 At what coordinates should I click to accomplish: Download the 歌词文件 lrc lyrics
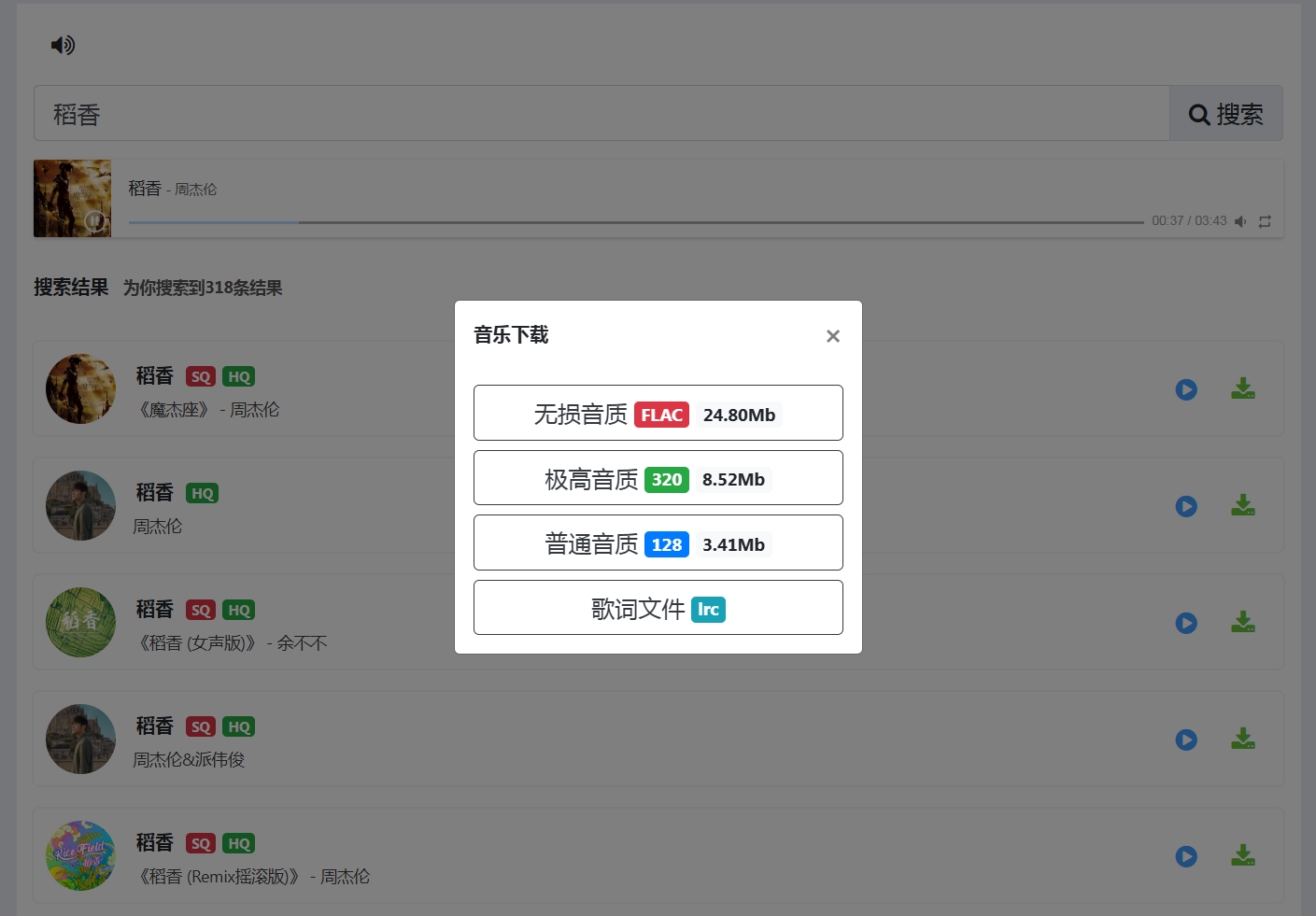tap(658, 608)
